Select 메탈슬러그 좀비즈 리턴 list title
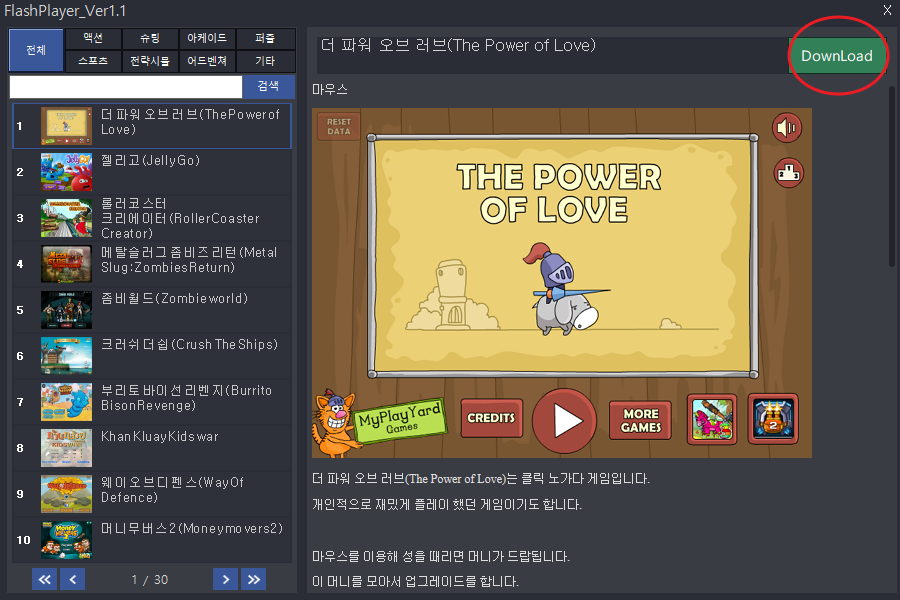 189,260
